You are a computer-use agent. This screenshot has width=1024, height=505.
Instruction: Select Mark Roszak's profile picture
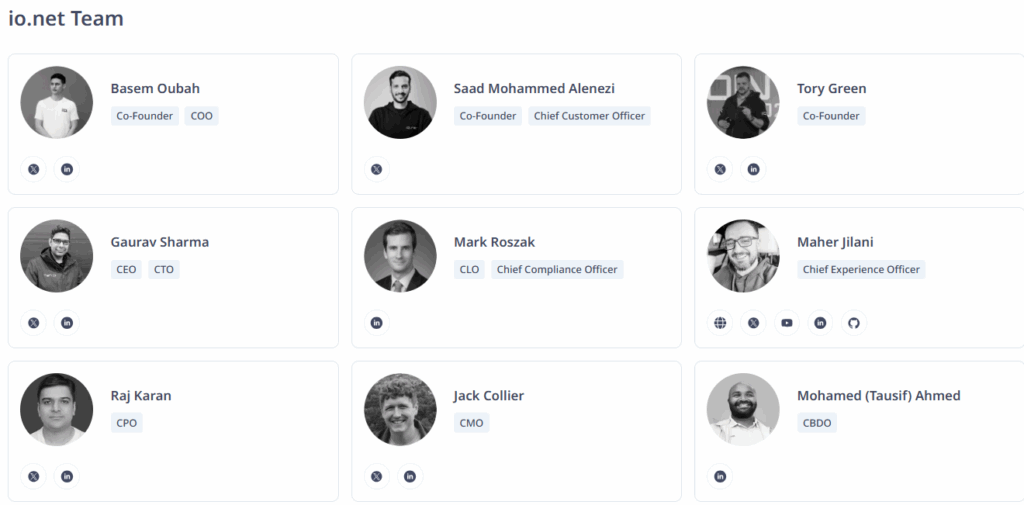[400, 256]
